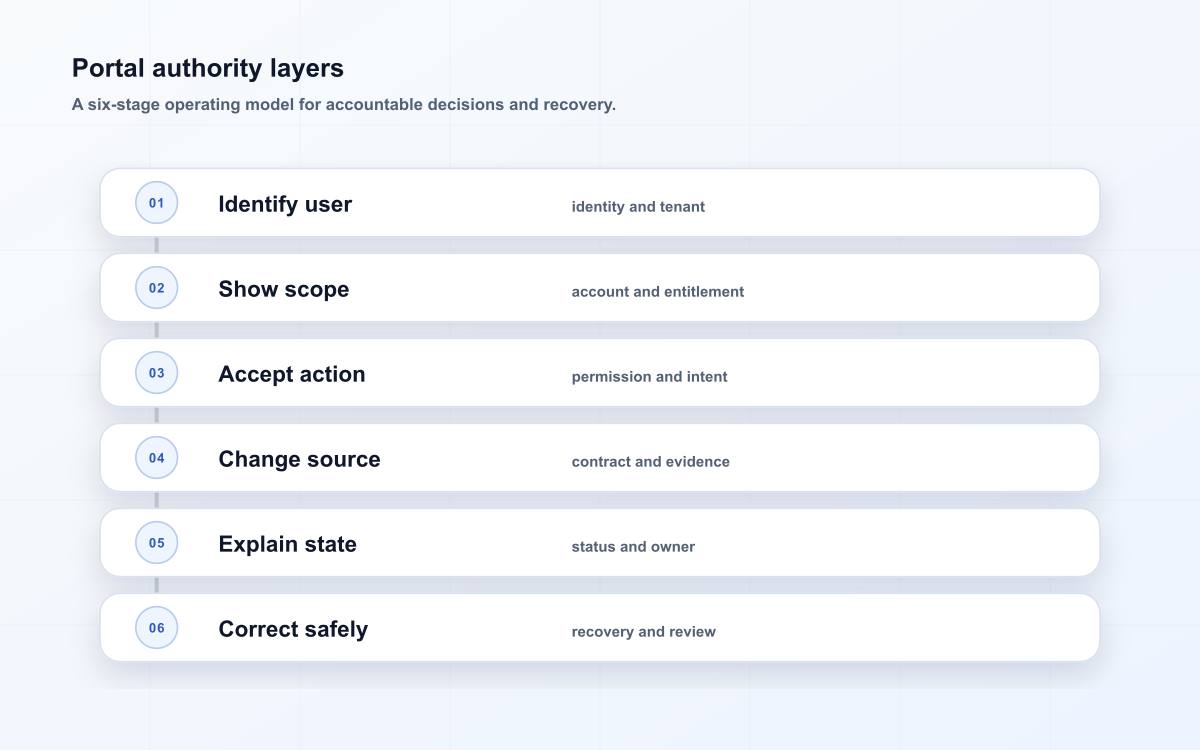
Task: Click the Show scope title
Action: pyautogui.click(x=284, y=289)
